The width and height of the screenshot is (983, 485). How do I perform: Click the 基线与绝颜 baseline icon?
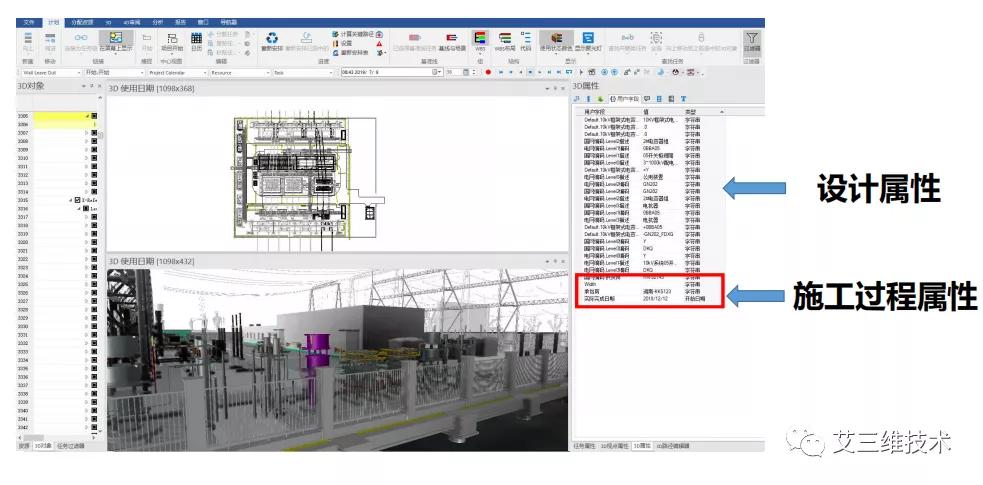coord(451,40)
